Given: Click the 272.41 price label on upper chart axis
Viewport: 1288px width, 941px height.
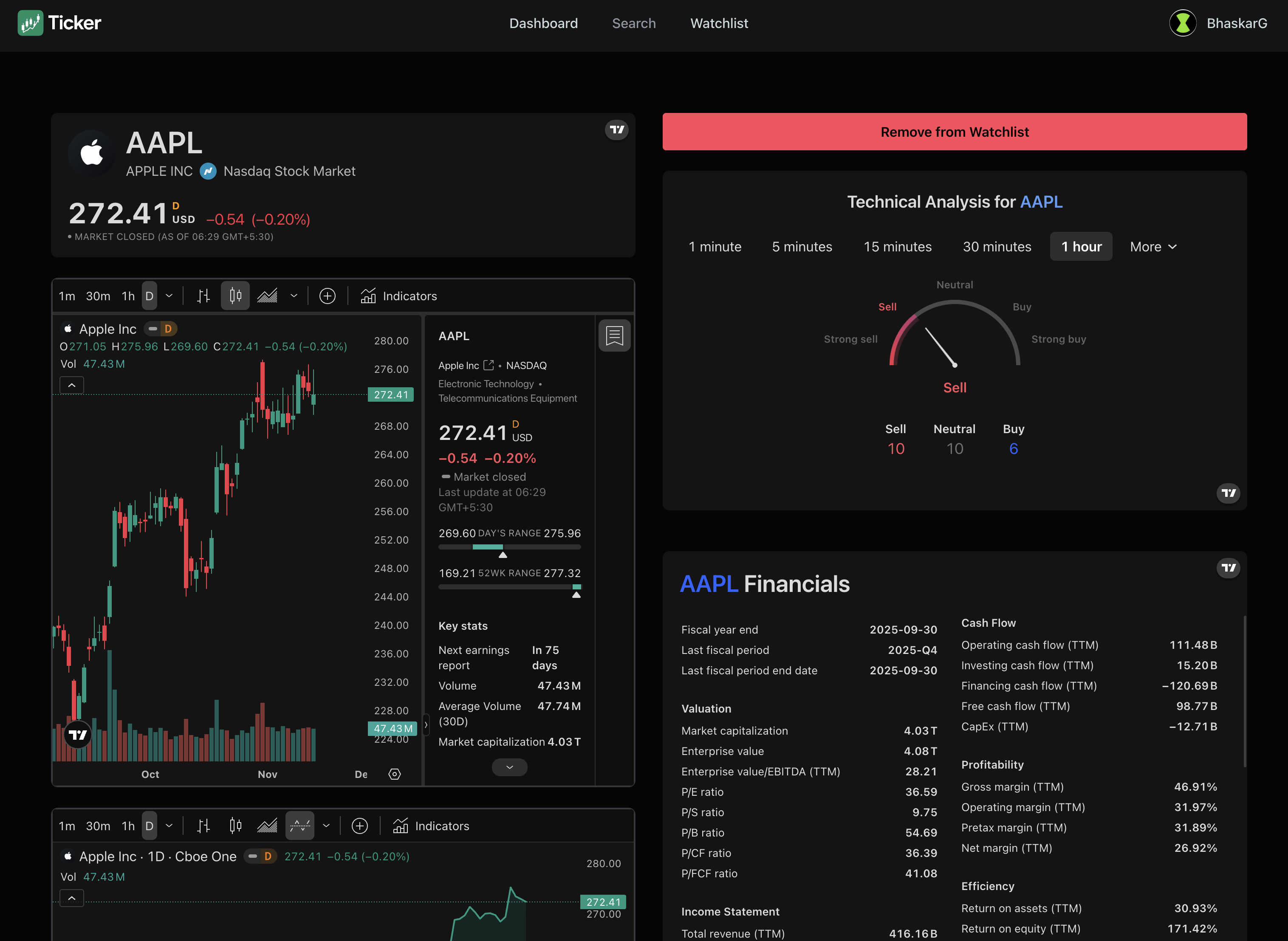Looking at the screenshot, I should click(391, 395).
